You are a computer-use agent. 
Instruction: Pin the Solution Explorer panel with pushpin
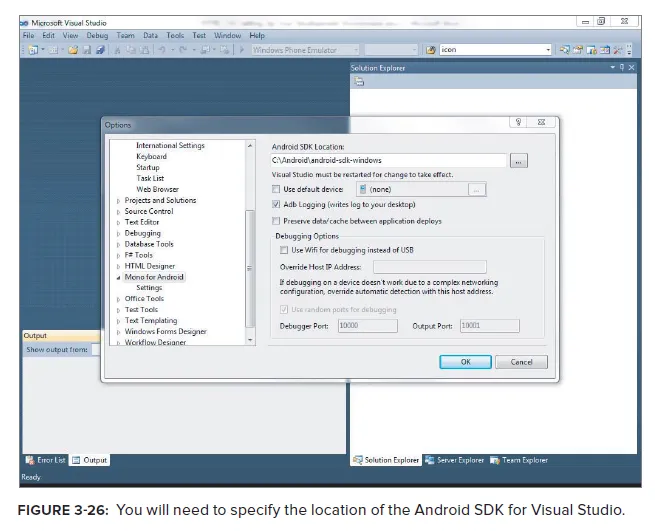622,67
